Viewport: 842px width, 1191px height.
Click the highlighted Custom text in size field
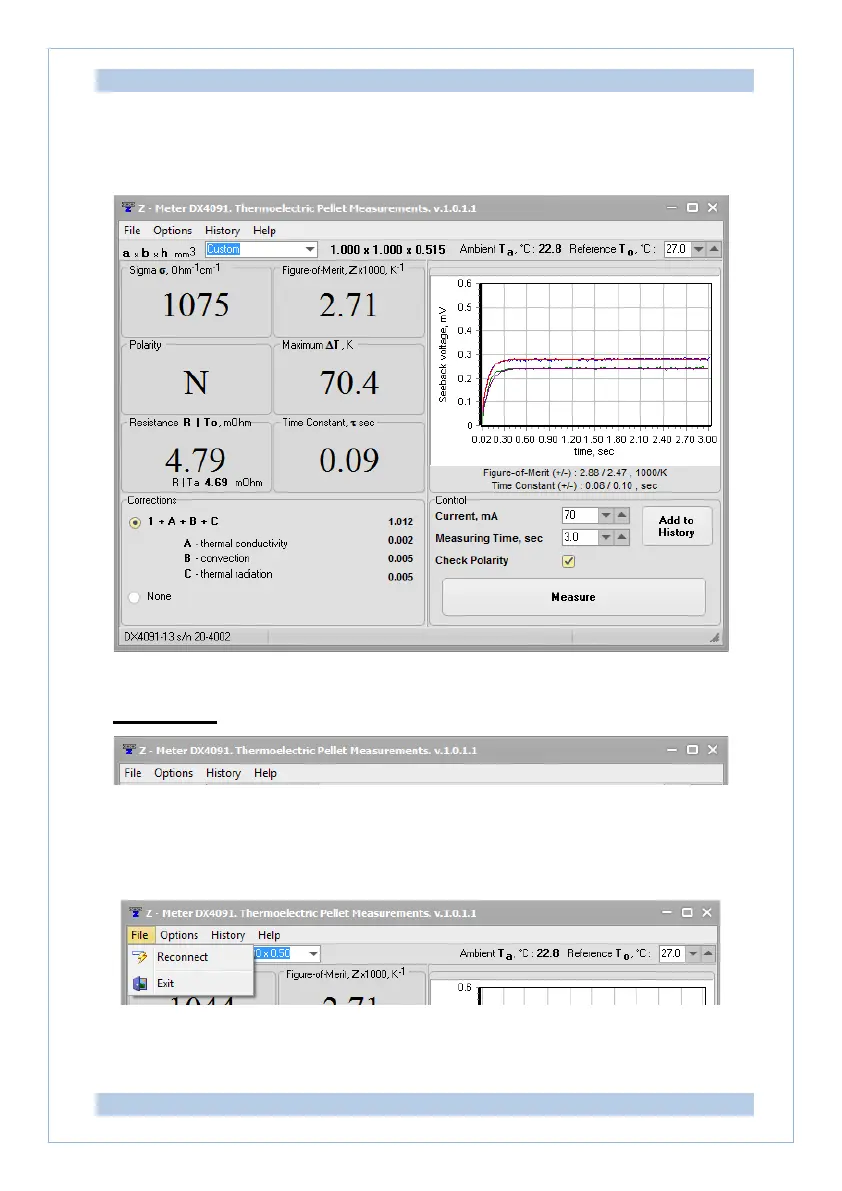point(223,249)
